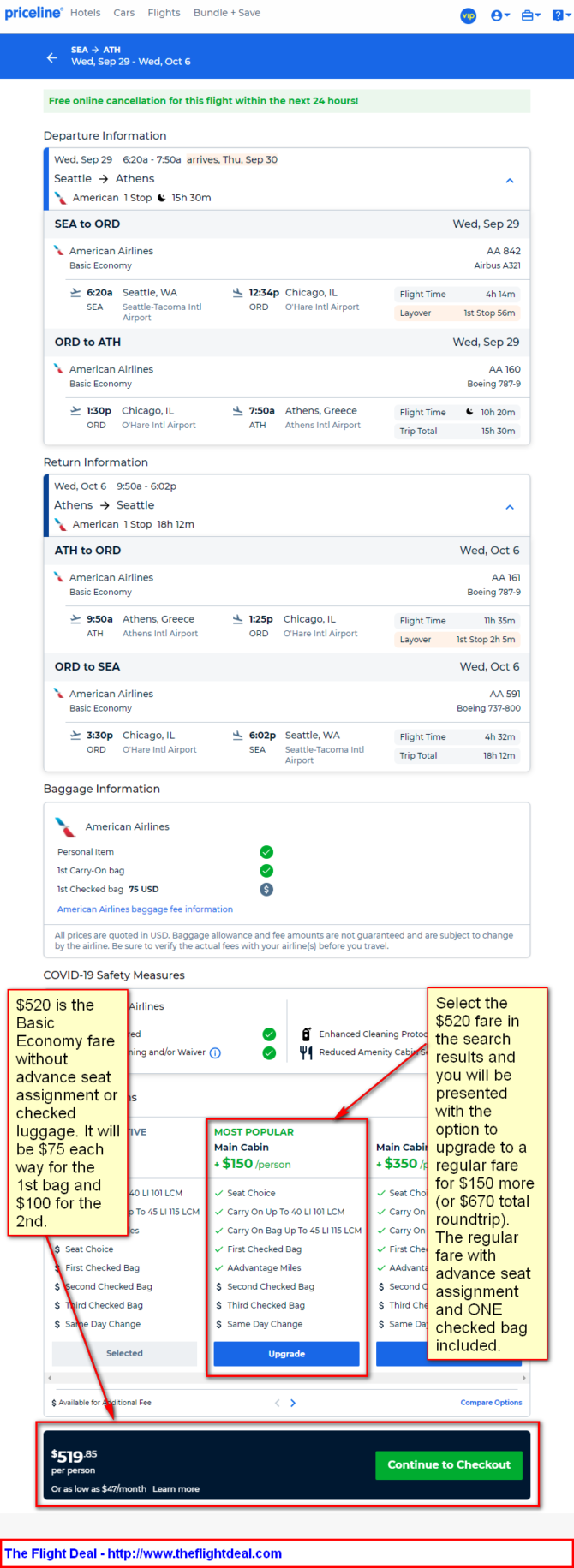Viewport: 574px width, 1568px height.
Task: Collapse the departure flight details chevron
Action: pyautogui.click(x=510, y=181)
